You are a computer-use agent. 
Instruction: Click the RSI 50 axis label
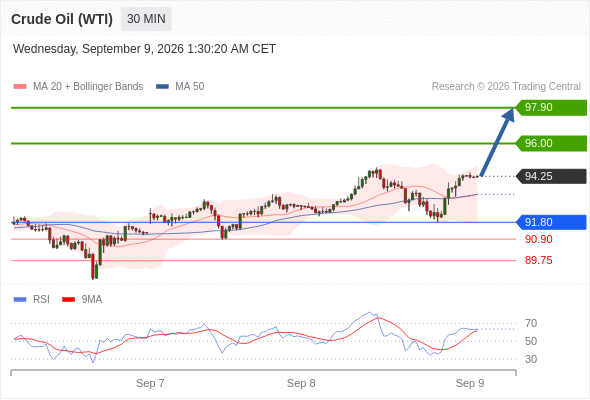[531, 341]
